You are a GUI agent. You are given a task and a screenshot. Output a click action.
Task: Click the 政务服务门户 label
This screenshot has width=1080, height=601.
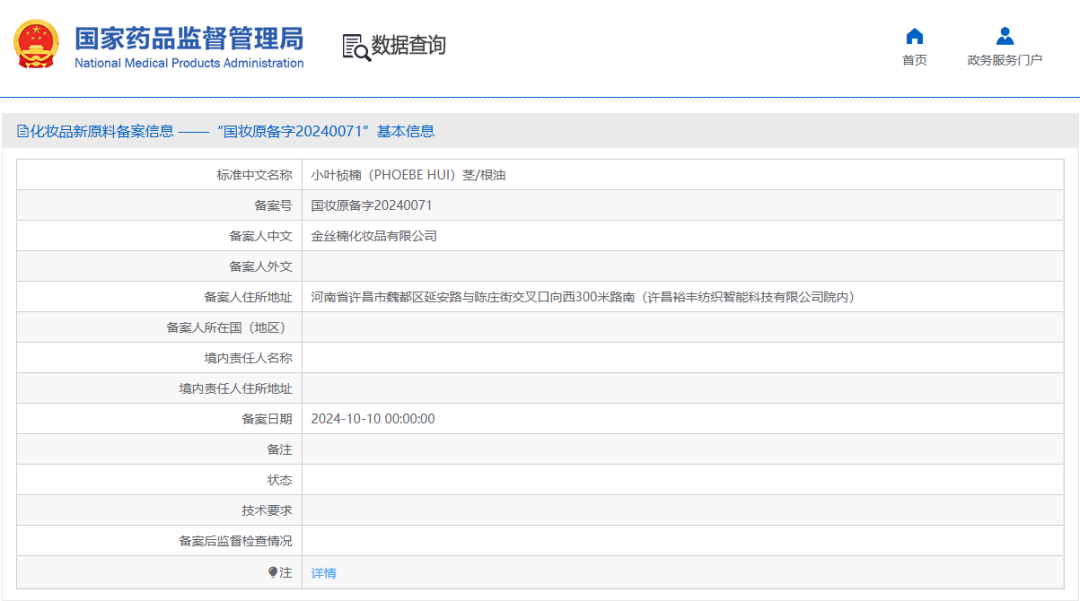(x=1004, y=61)
